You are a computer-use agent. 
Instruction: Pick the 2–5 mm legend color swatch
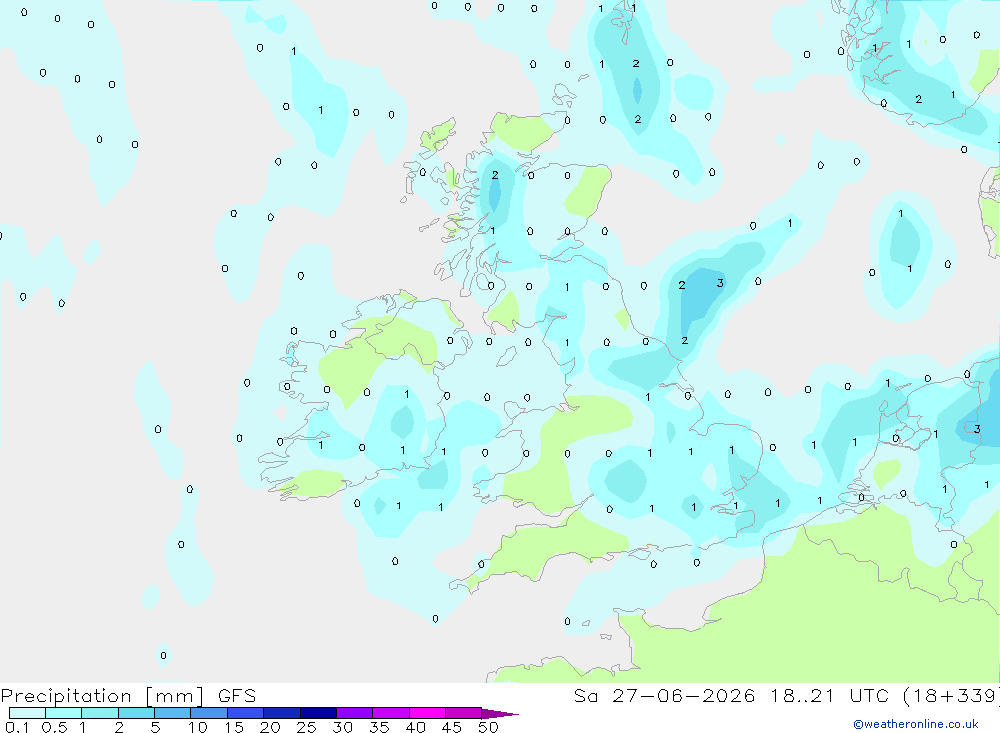point(136,713)
